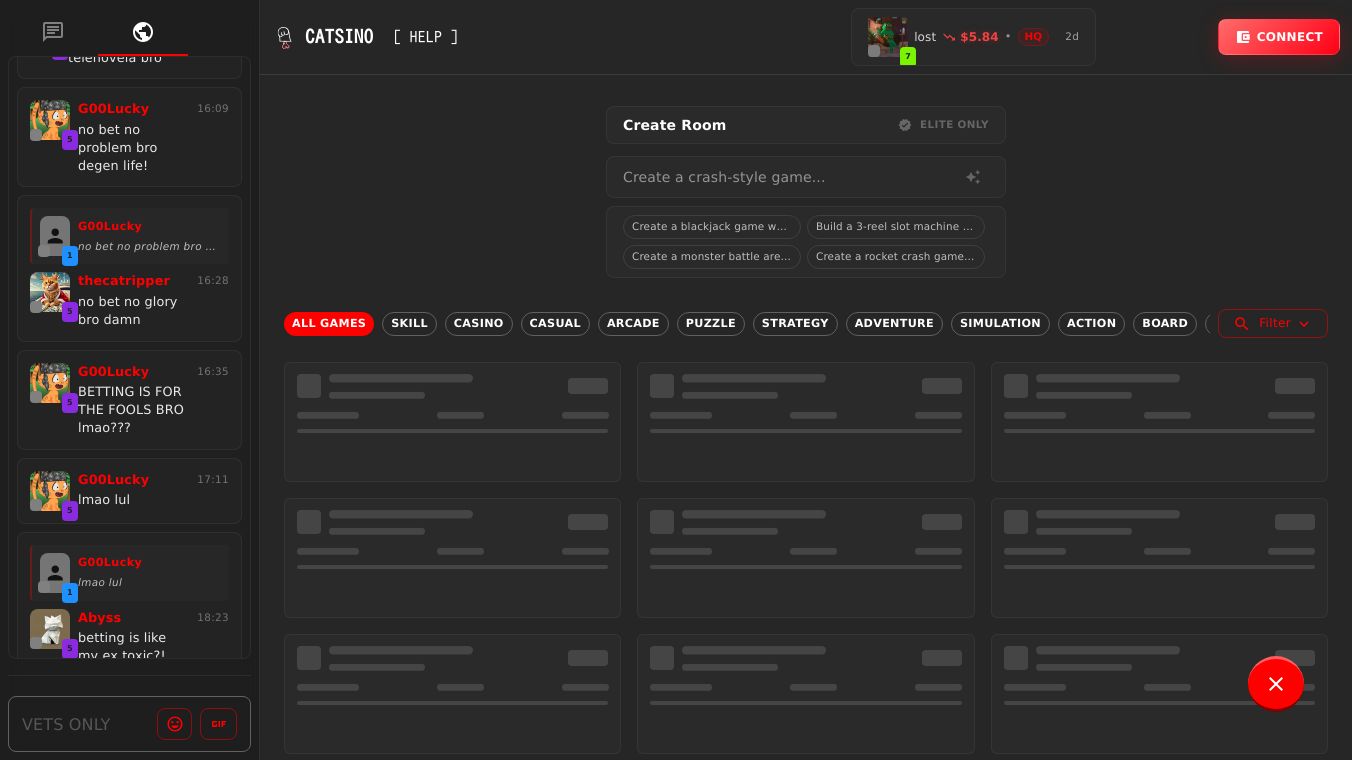Click the Catsino cat logo icon

pos(285,37)
